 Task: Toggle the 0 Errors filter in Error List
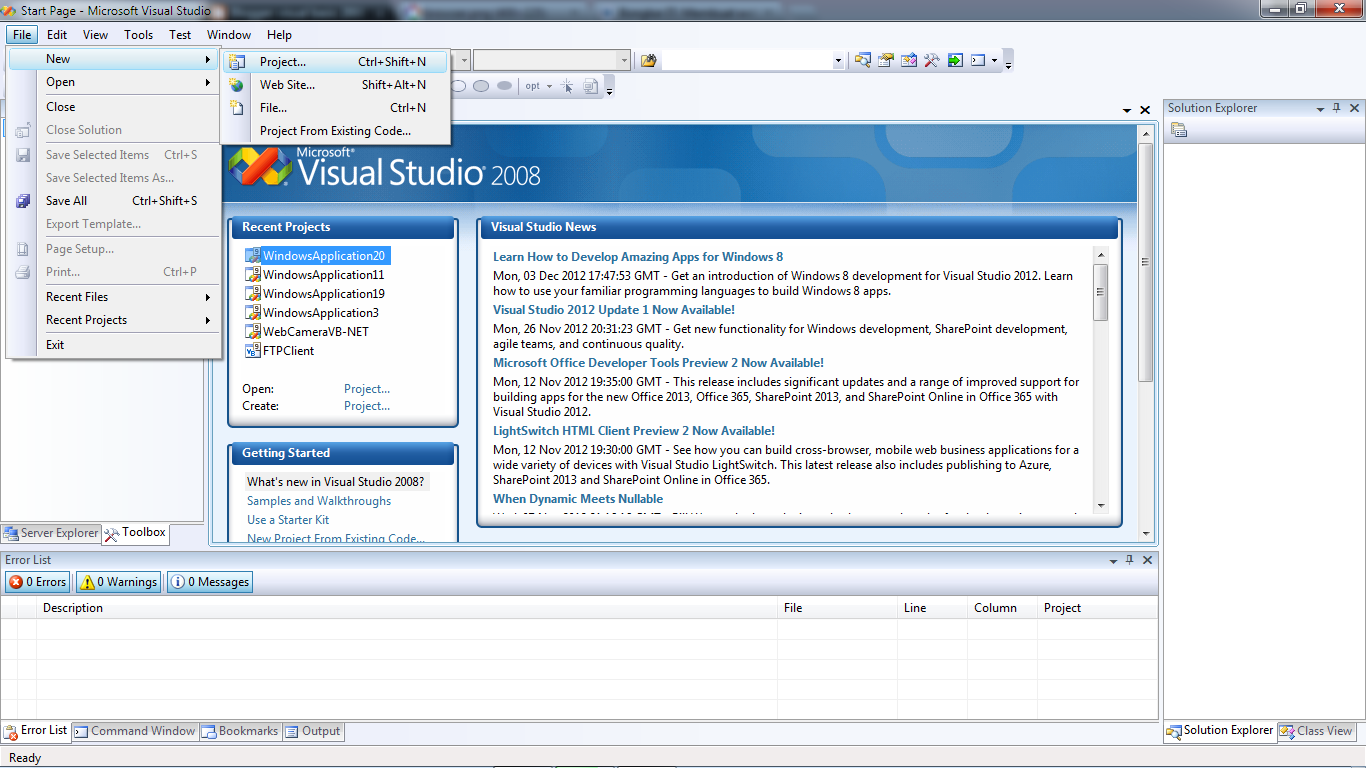(37, 581)
